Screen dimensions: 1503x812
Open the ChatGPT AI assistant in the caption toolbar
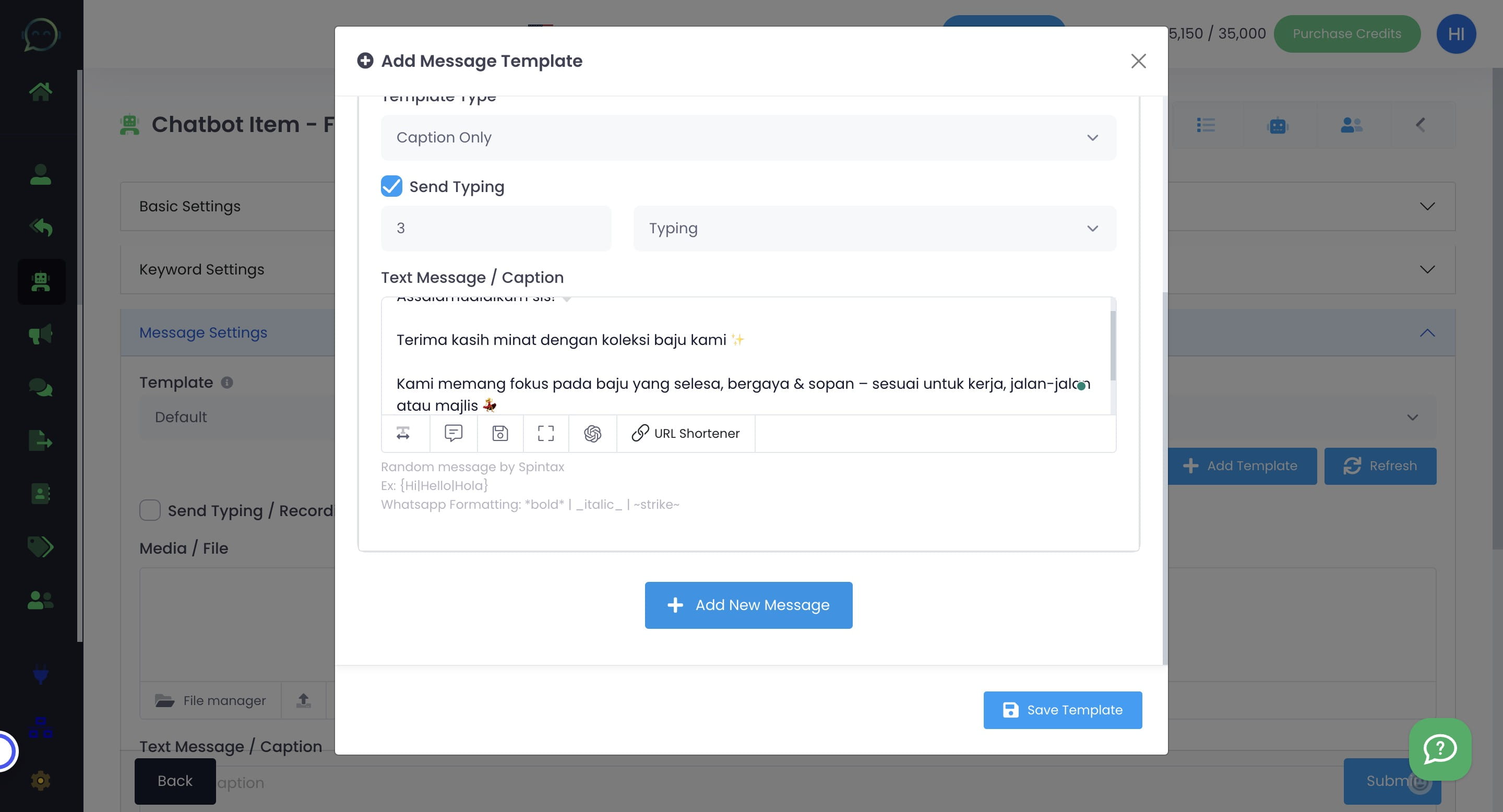(592, 433)
